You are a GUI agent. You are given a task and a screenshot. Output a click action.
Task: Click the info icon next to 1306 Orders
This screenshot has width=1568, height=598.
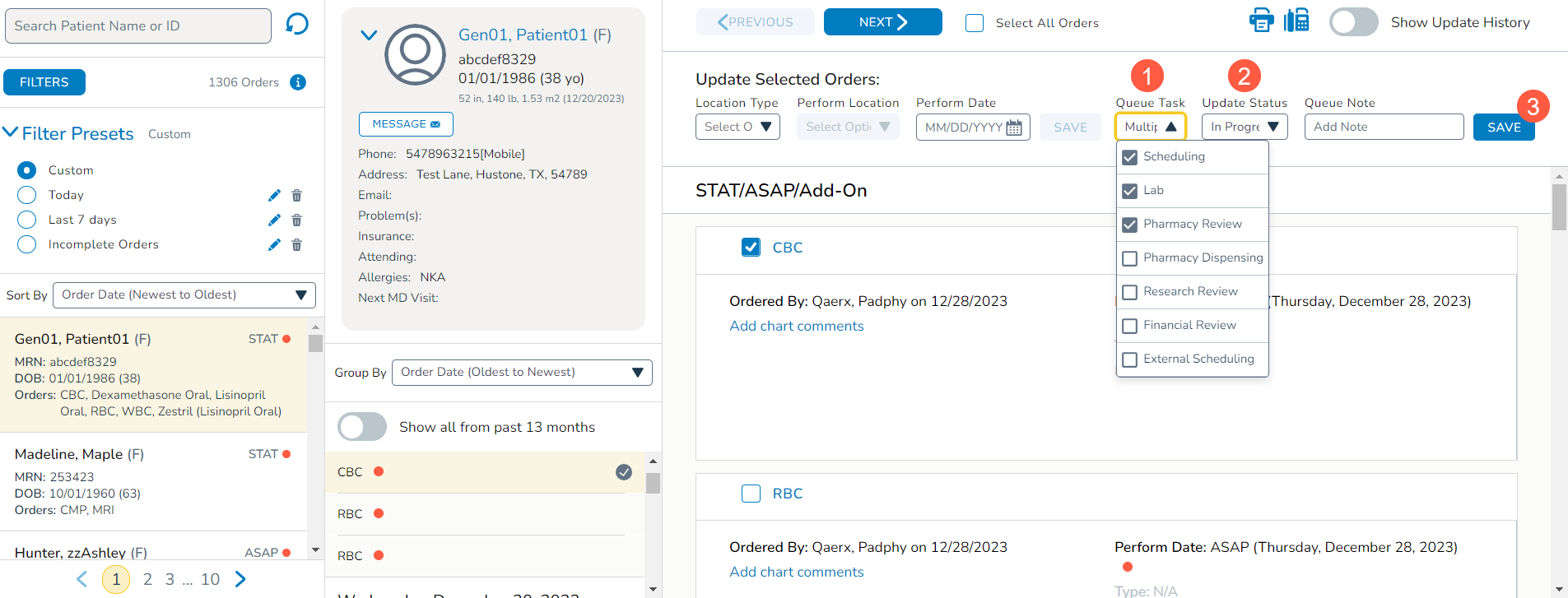coord(299,82)
